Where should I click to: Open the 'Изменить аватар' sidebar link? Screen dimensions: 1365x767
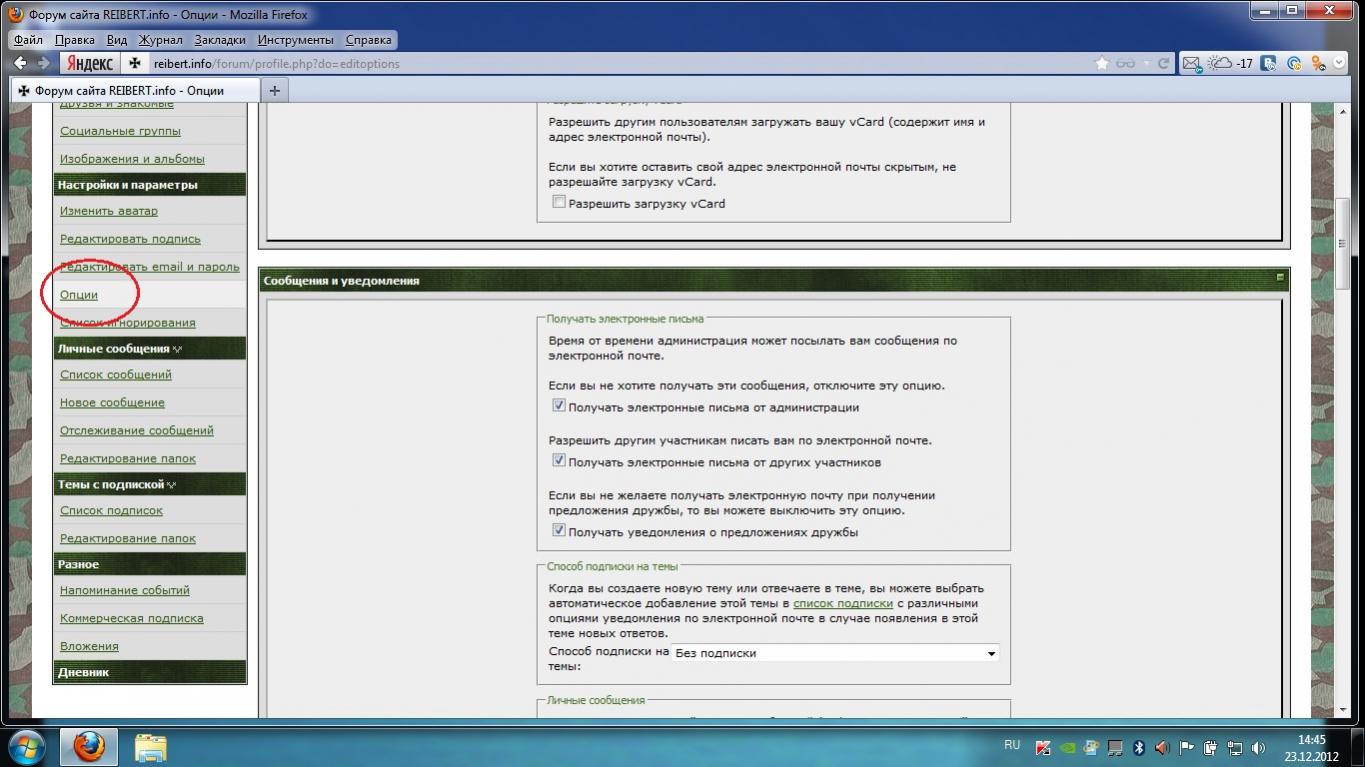click(x=109, y=211)
